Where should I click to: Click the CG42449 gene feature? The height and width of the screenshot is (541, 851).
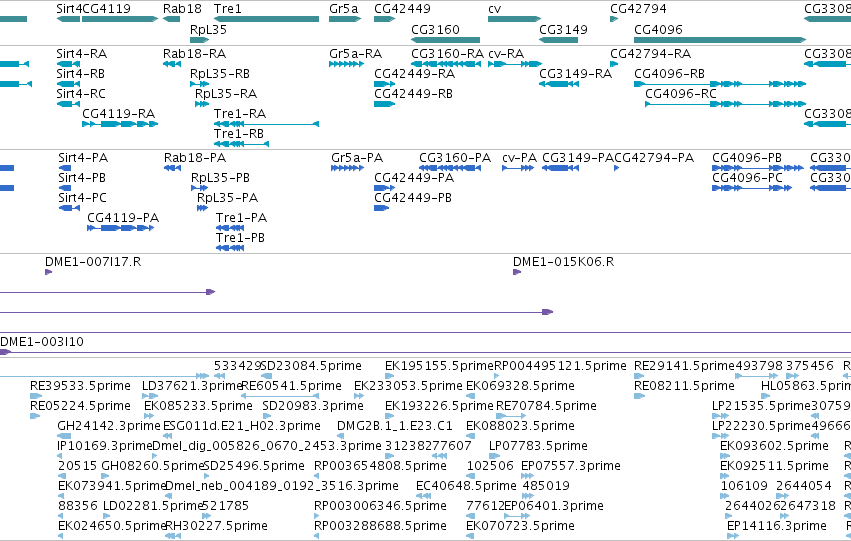(385, 19)
